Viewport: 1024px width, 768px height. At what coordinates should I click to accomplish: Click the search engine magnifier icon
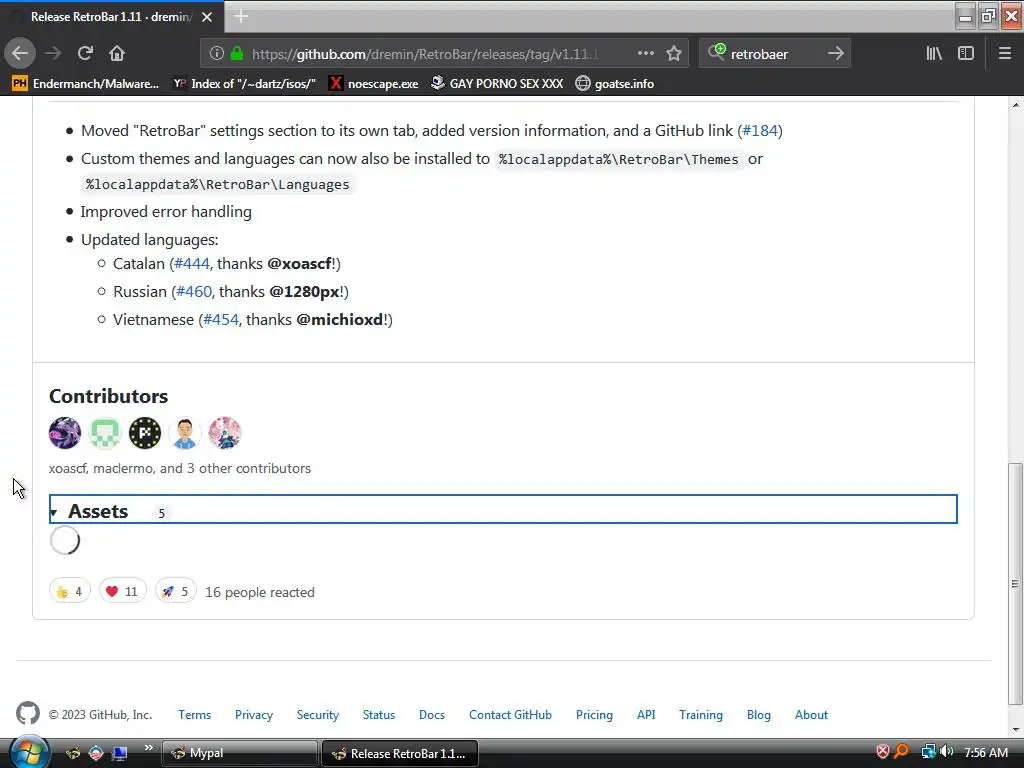716,52
